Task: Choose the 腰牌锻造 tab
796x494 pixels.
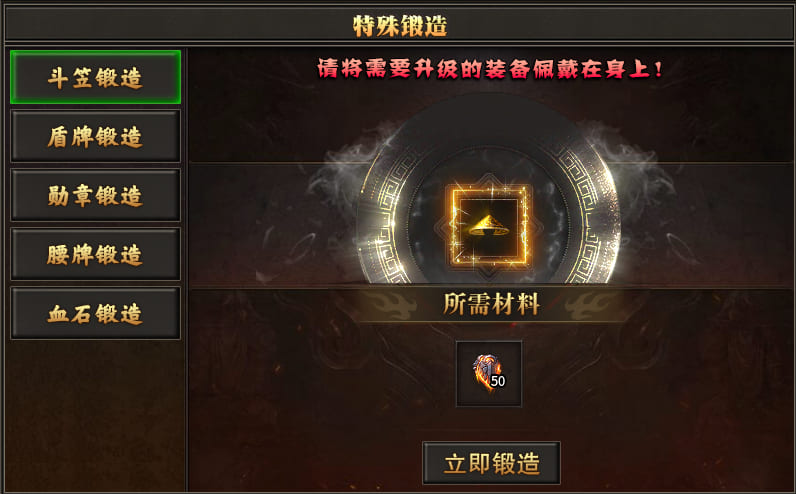Action: (95, 254)
